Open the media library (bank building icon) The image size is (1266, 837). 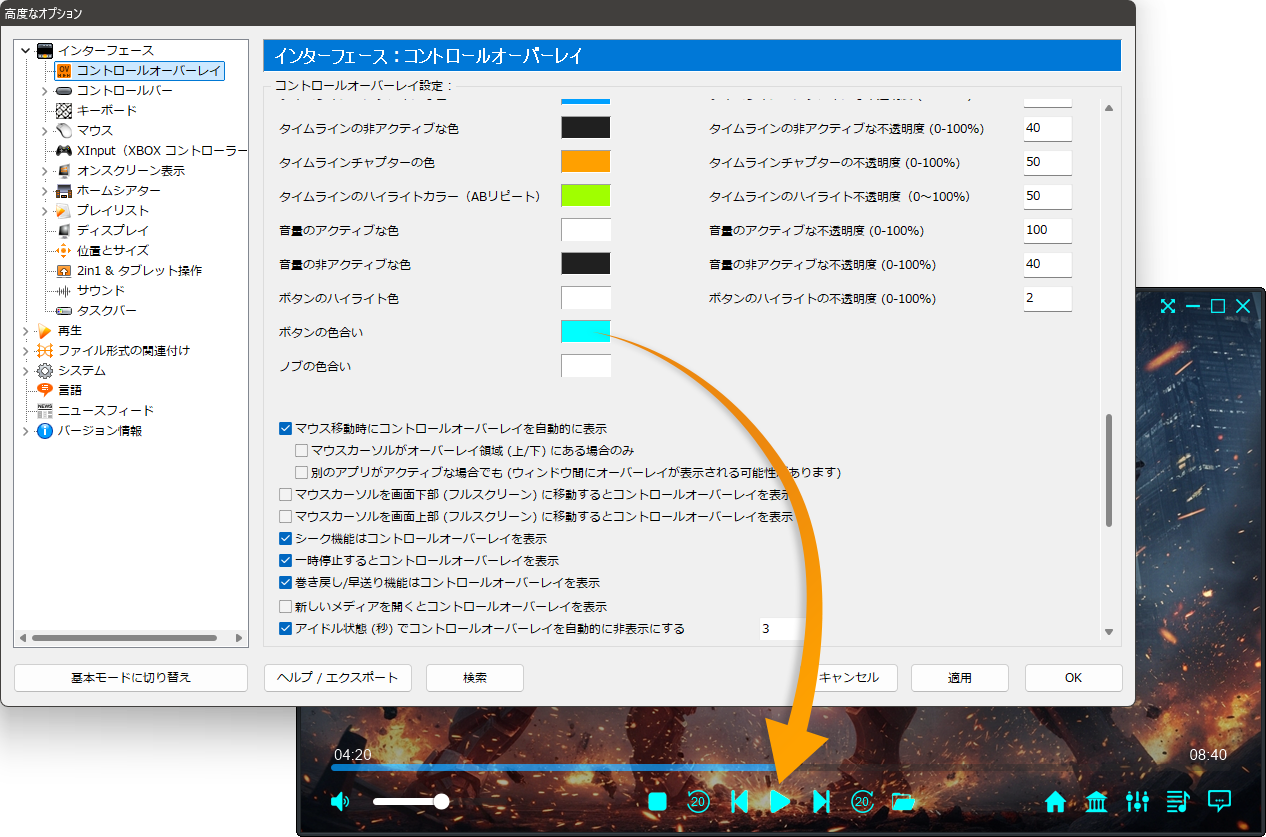coord(1096,801)
